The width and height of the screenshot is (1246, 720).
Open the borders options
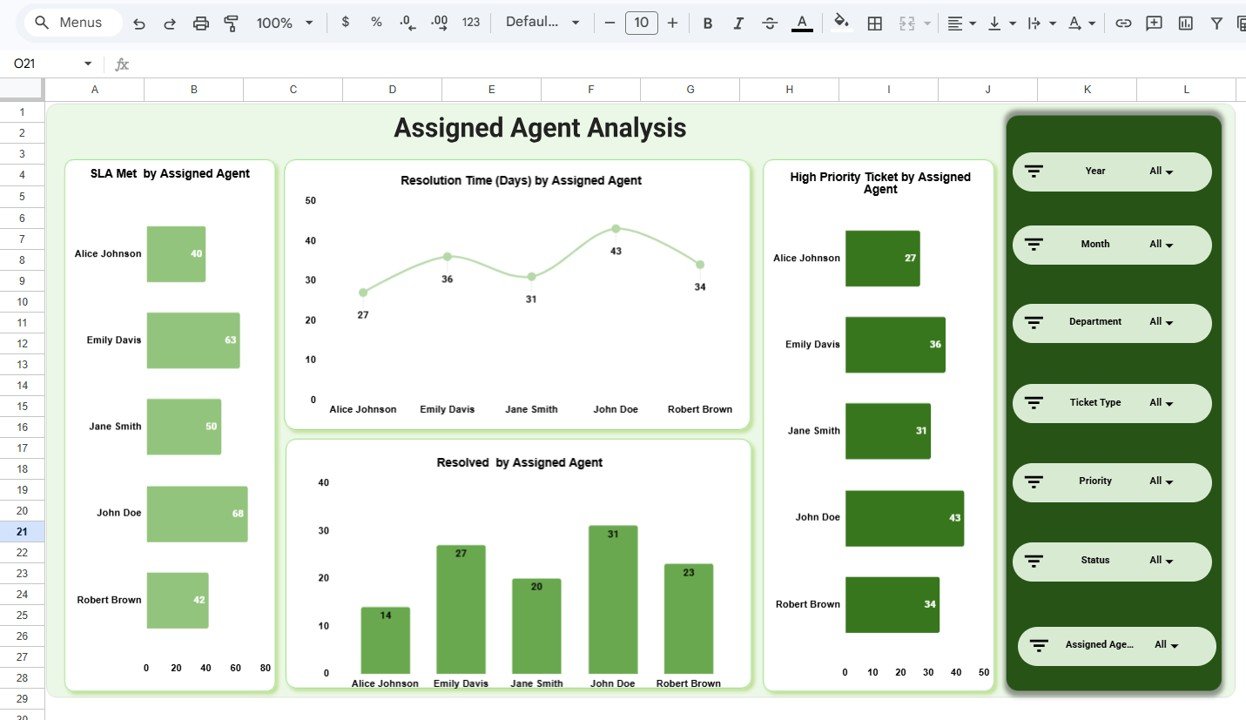[x=874, y=22]
